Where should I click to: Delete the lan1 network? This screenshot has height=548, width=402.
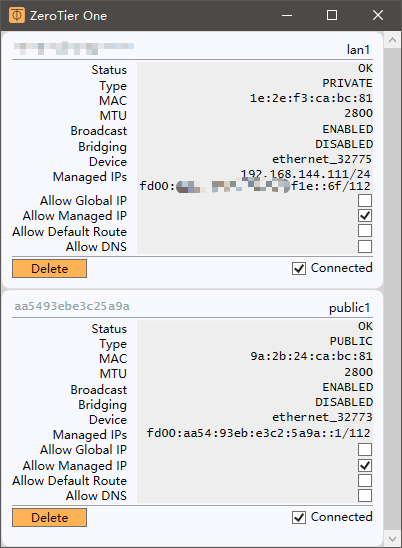point(49,268)
